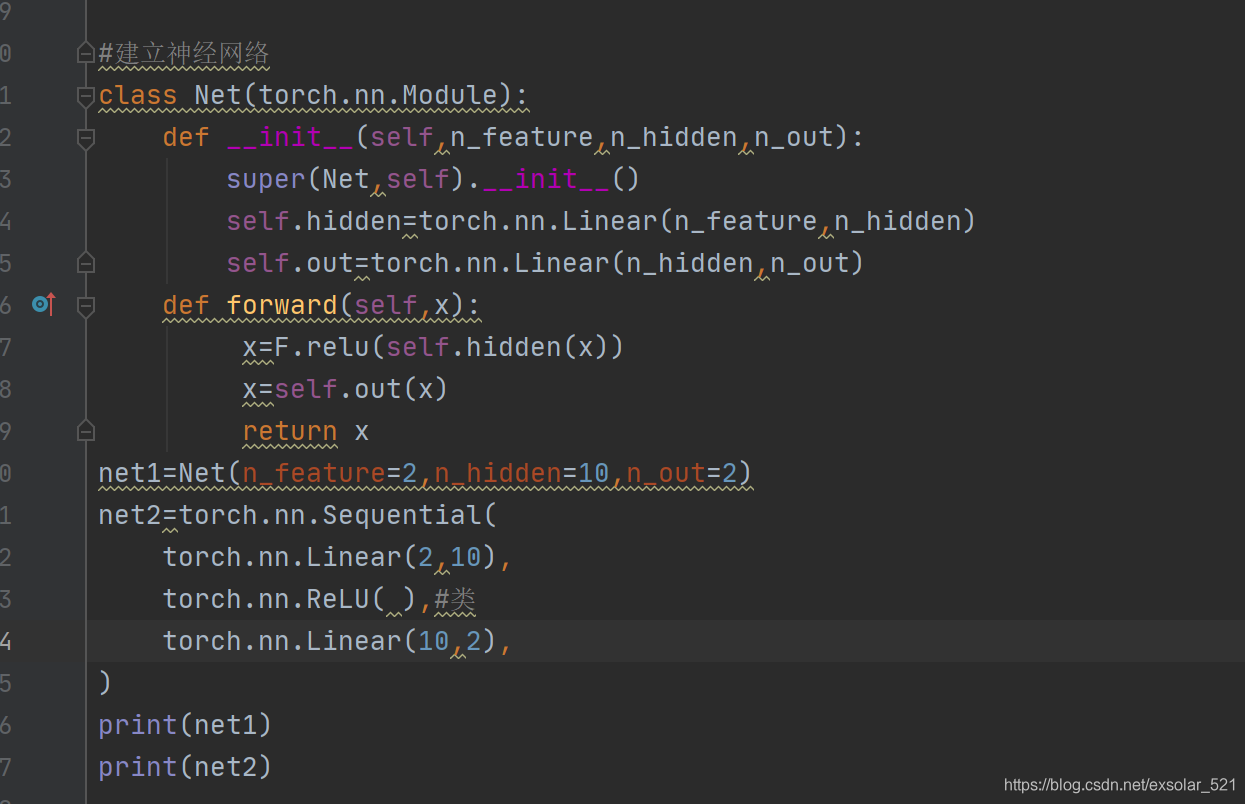Click the 'print(net1)' statement

186,725
